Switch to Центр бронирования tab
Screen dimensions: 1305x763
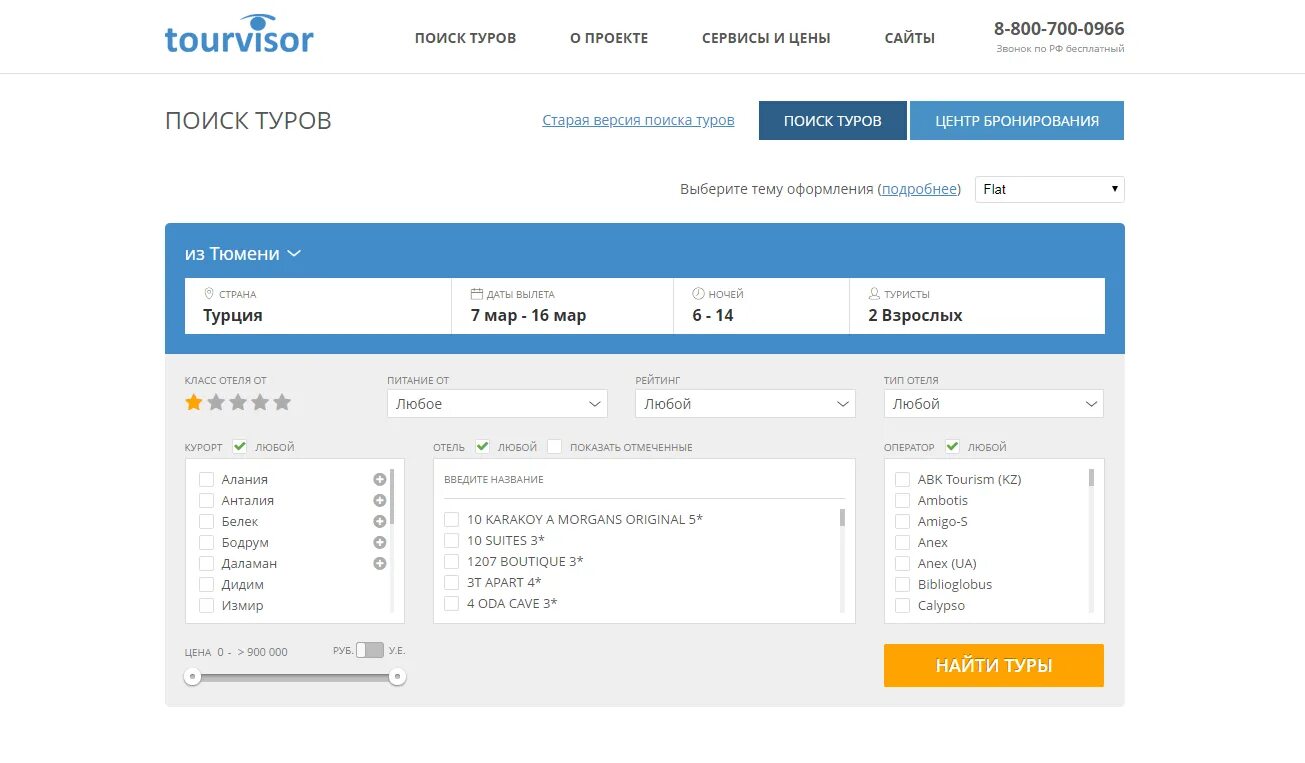1017,120
